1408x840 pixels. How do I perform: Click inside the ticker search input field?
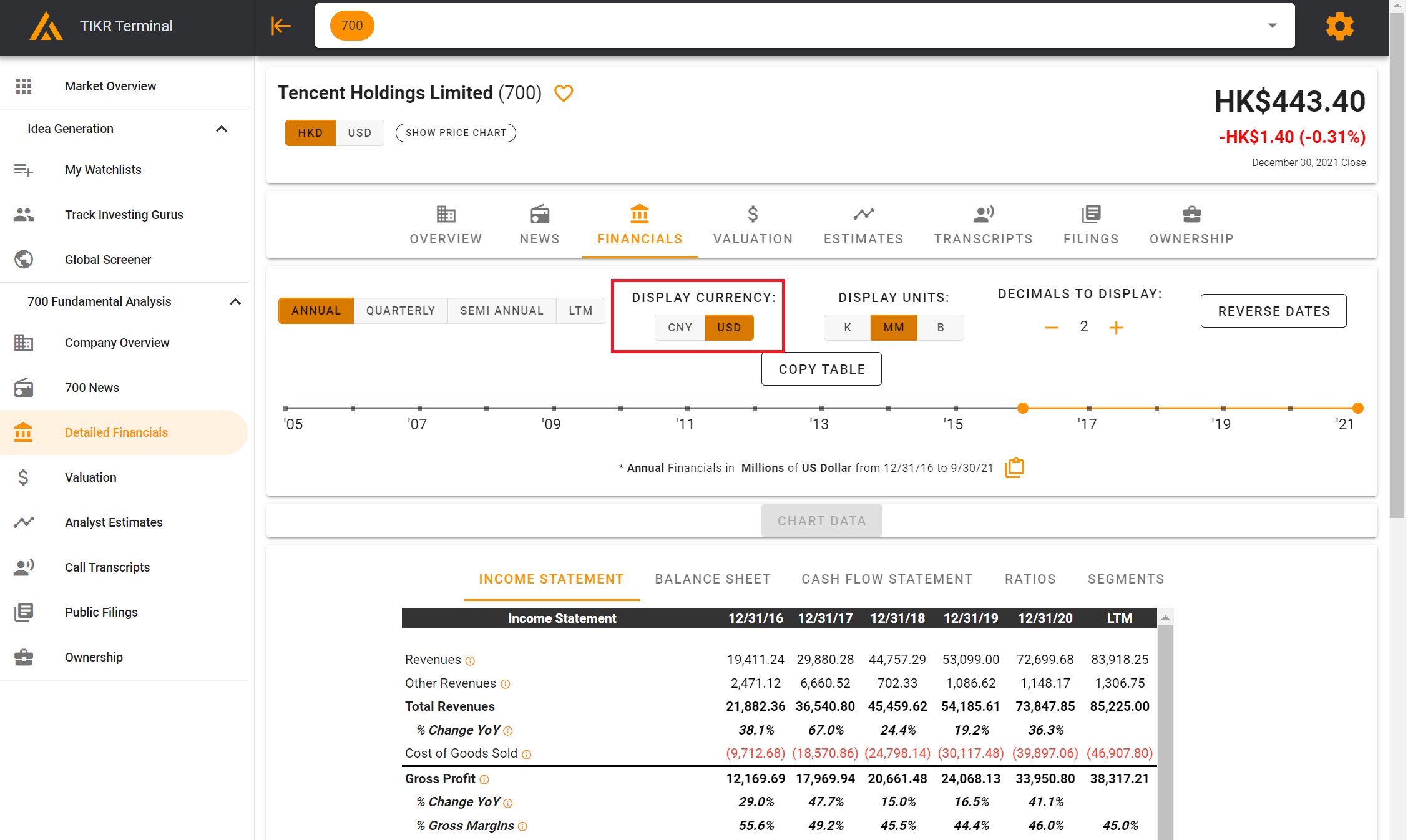click(x=804, y=26)
